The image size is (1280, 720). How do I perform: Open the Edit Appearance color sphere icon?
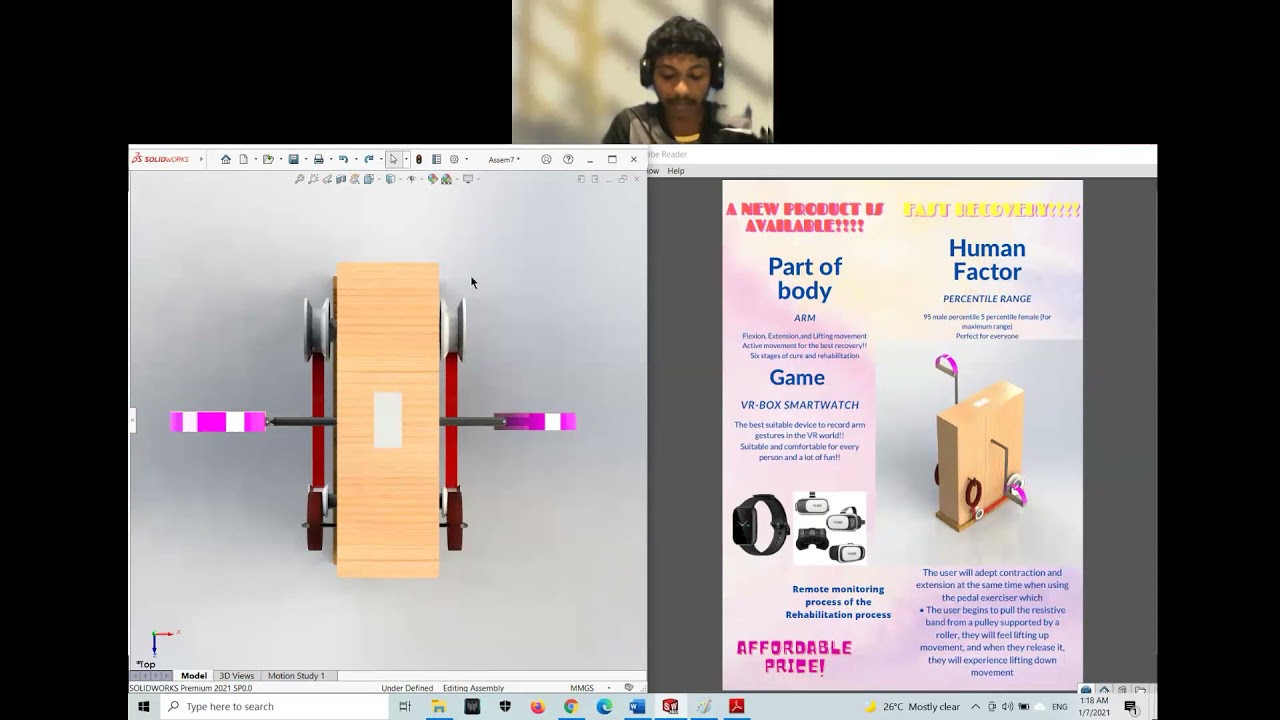pyautogui.click(x=433, y=179)
